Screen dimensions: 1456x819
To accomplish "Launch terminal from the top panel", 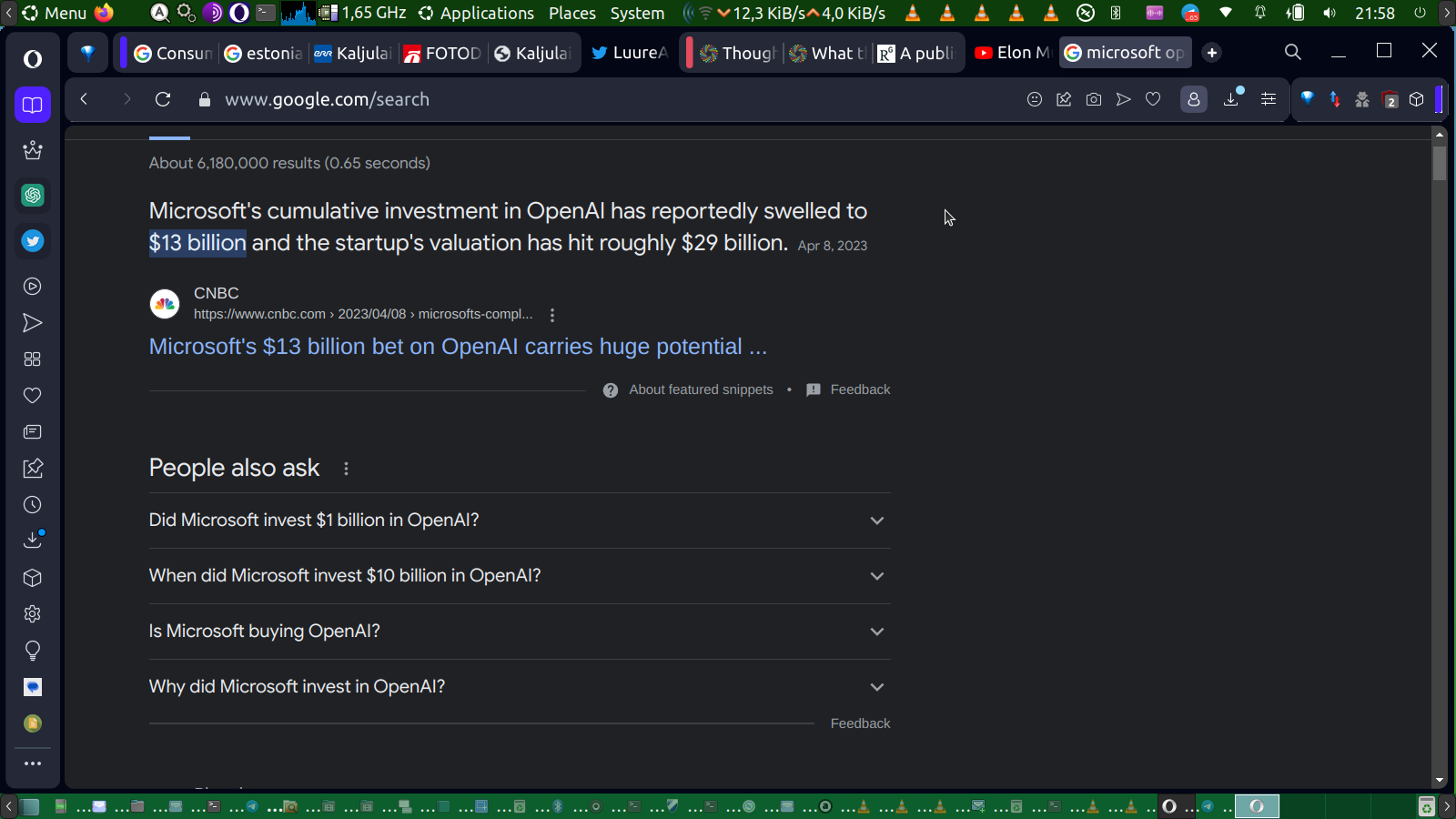I will tap(266, 13).
